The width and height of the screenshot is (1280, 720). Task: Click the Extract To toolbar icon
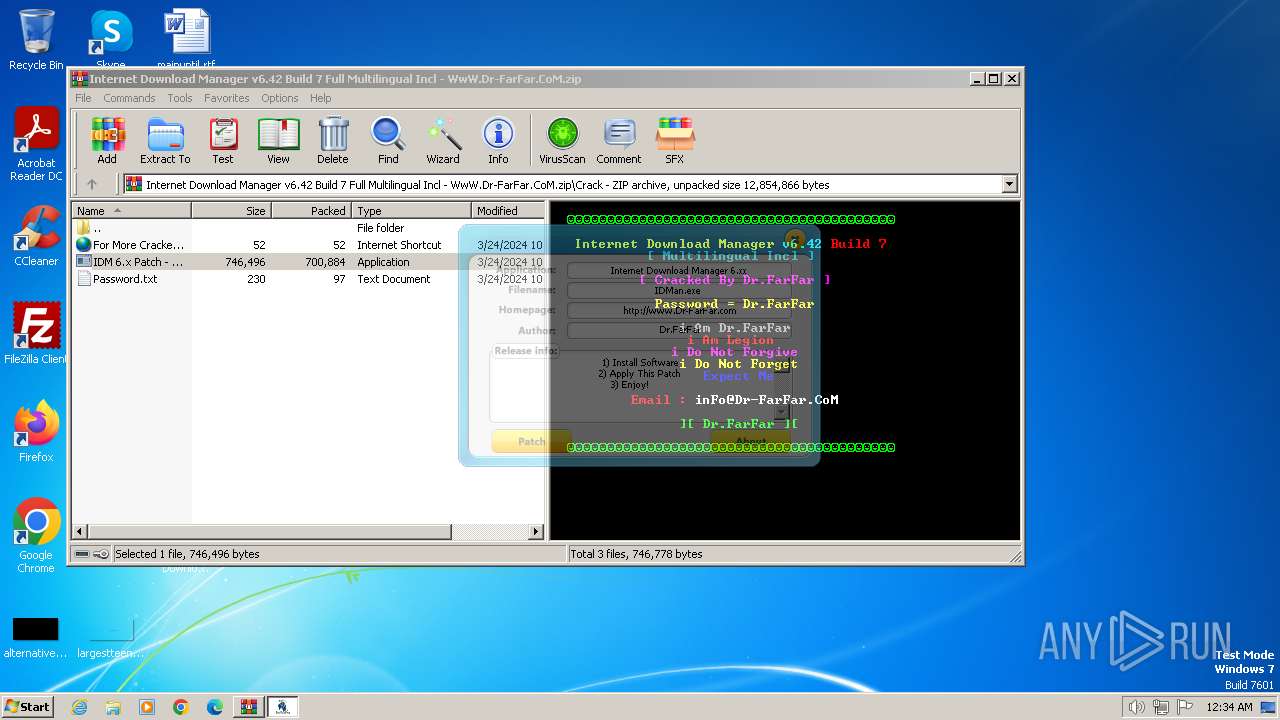click(165, 141)
